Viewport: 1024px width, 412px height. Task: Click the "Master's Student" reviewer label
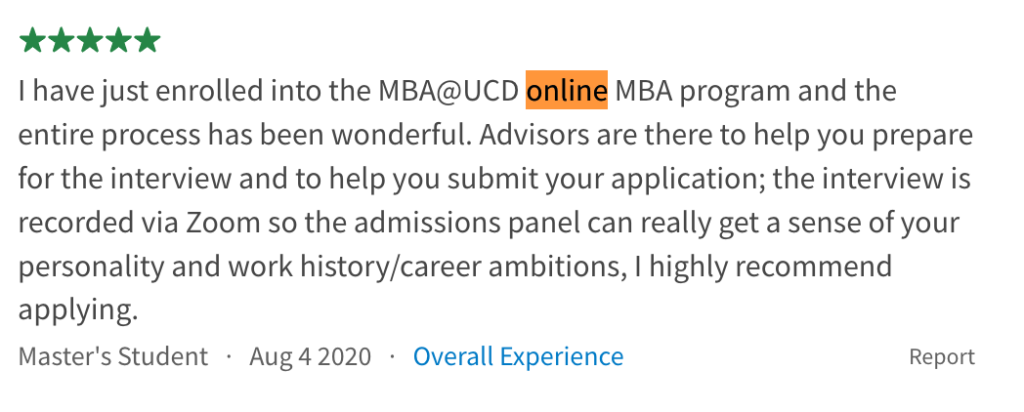coord(113,356)
